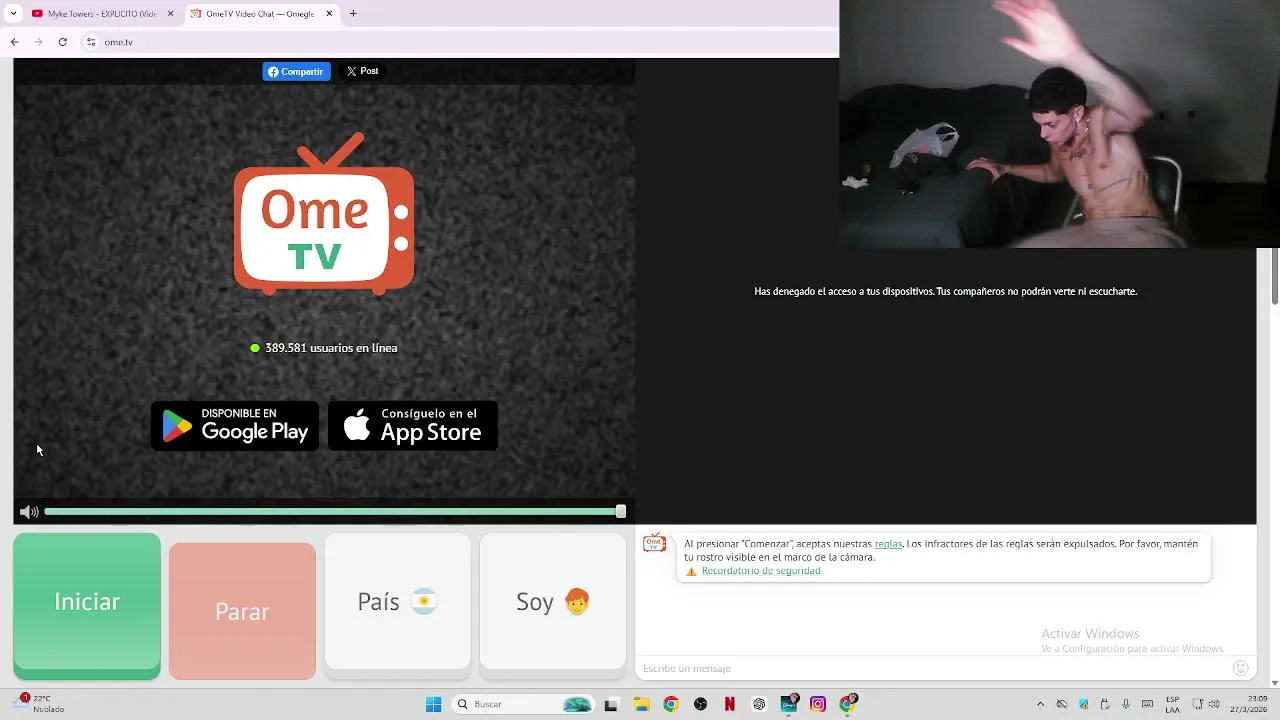Open the emoji picker
The image size is (1280, 720).
click(x=1241, y=668)
